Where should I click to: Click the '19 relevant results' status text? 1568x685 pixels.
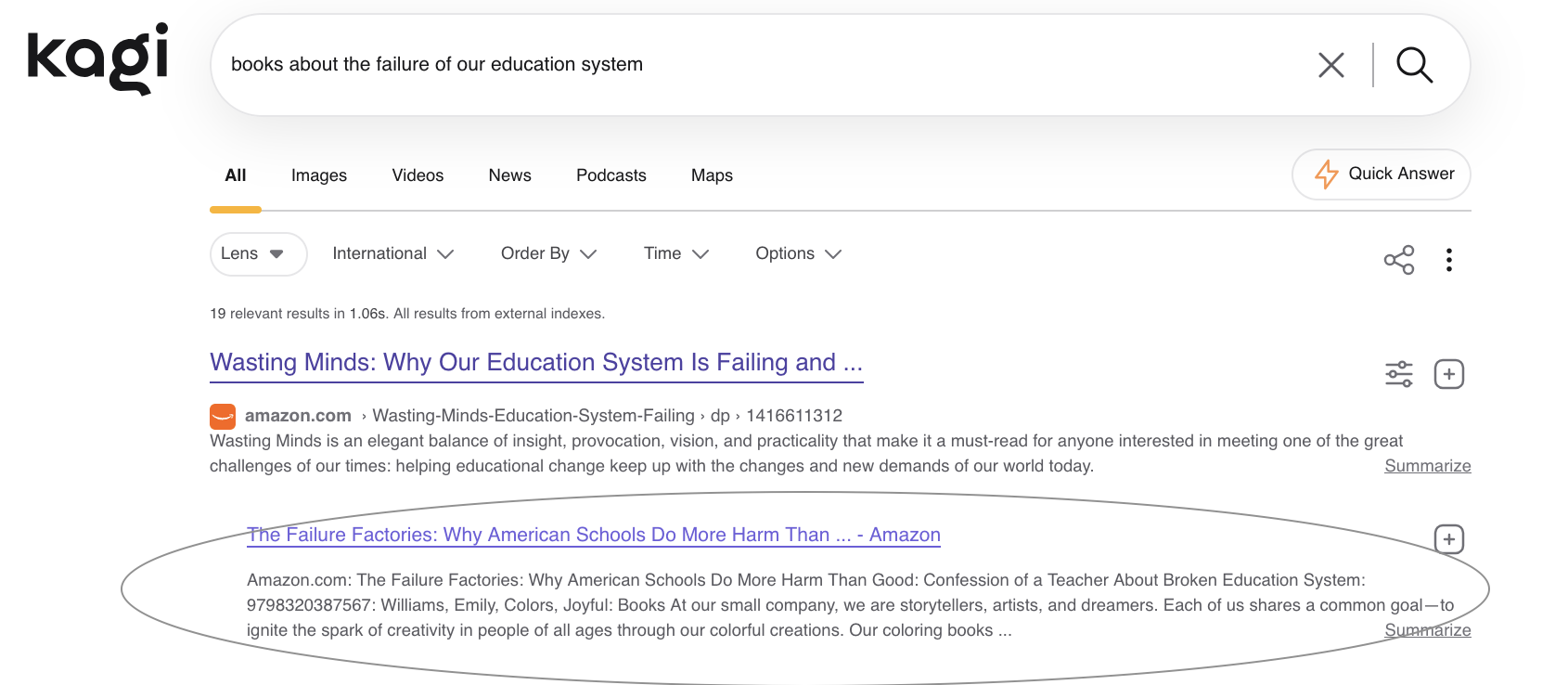(407, 314)
